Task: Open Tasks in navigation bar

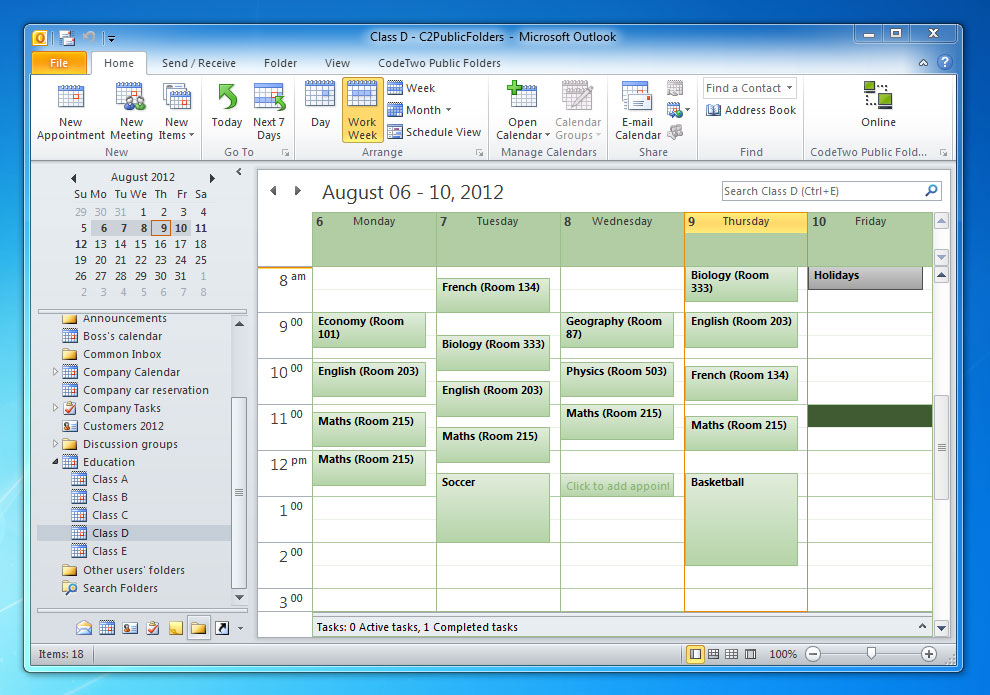Action: (153, 628)
